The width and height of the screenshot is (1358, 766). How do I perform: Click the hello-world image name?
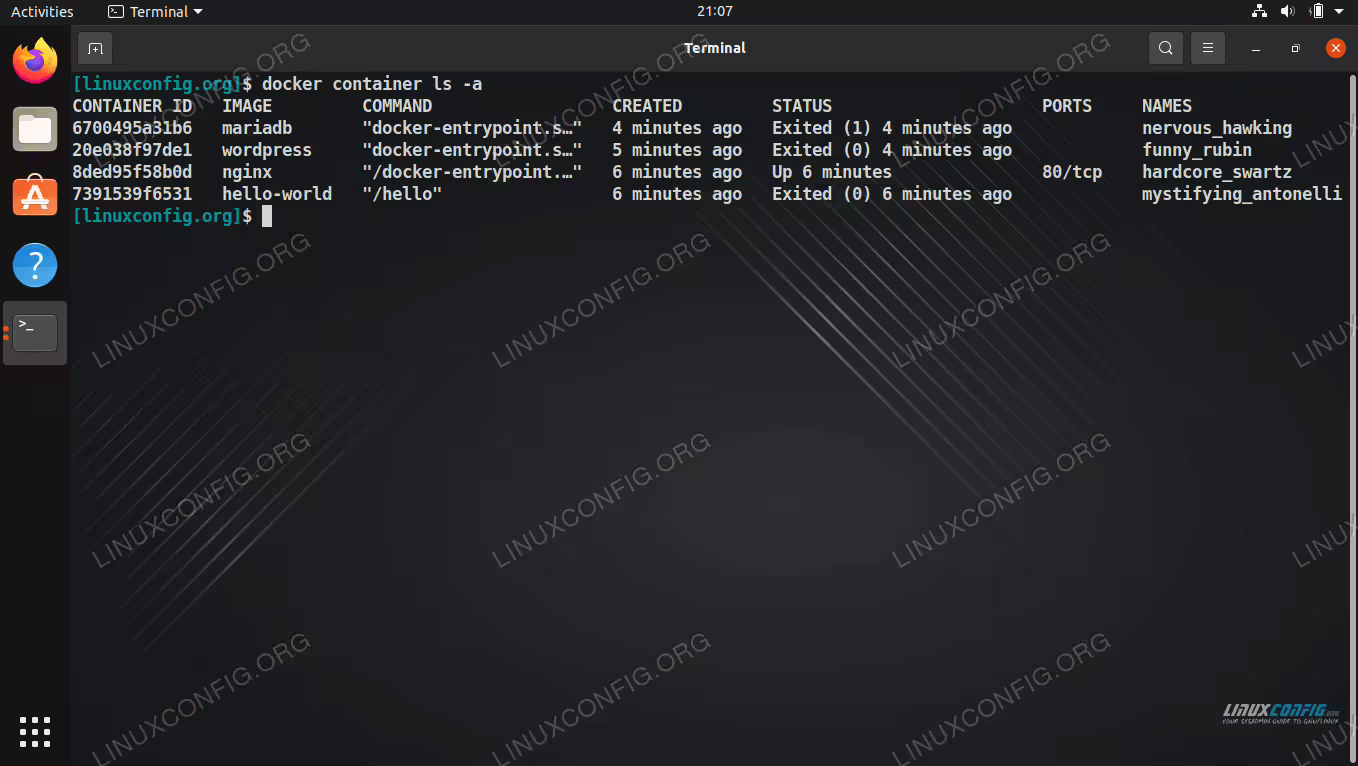[x=277, y=194]
